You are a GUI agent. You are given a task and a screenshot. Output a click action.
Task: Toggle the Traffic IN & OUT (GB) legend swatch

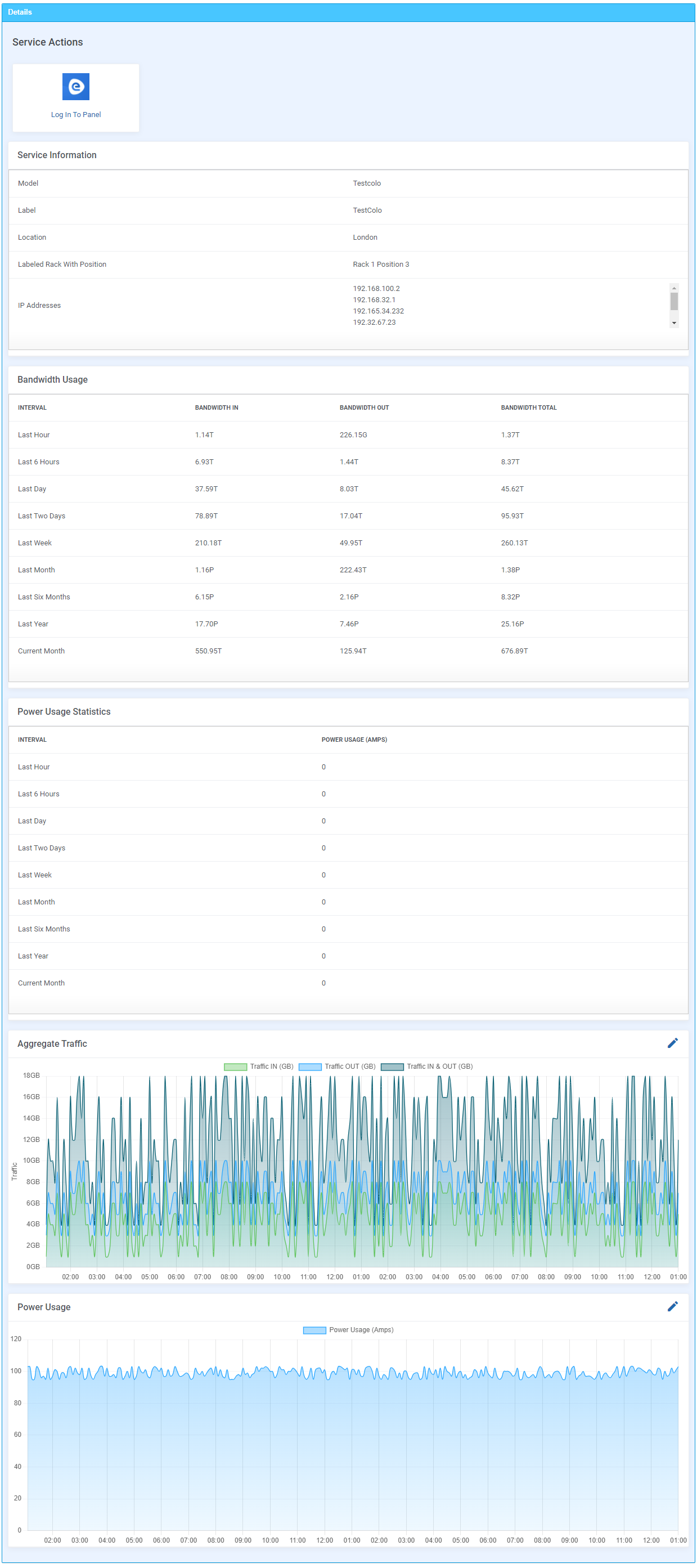392,1067
